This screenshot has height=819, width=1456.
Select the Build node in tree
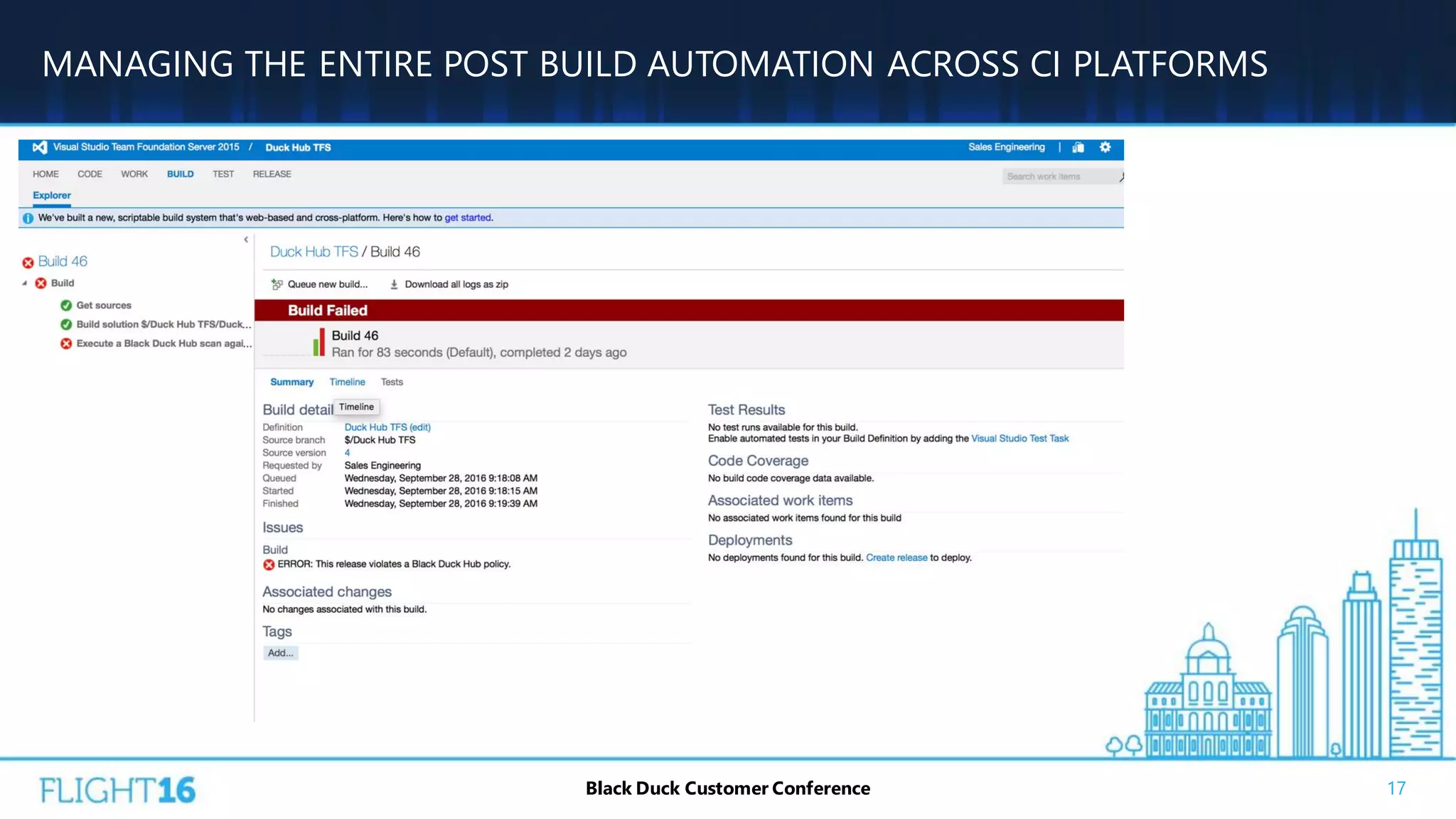click(x=63, y=283)
